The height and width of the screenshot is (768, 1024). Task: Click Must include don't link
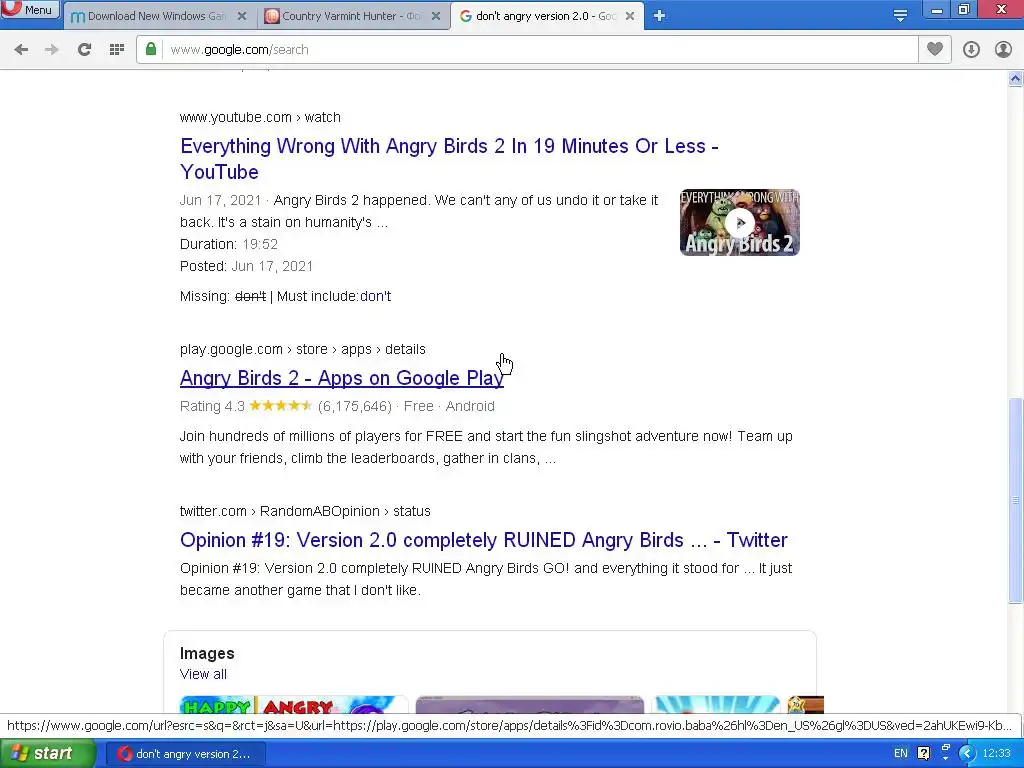pos(376,296)
